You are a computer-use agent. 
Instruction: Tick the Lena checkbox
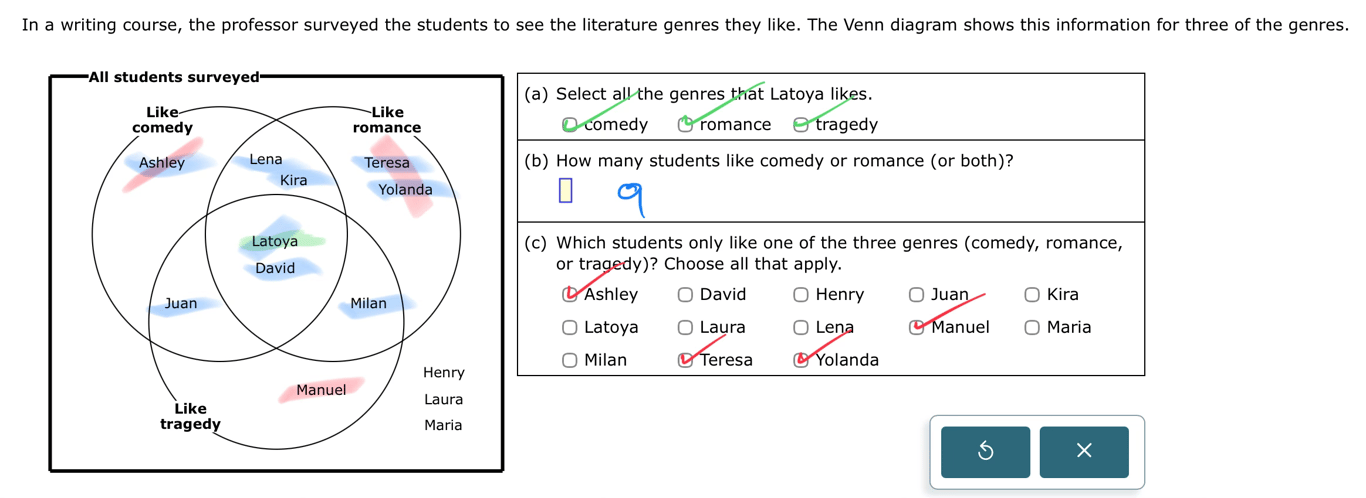point(801,328)
